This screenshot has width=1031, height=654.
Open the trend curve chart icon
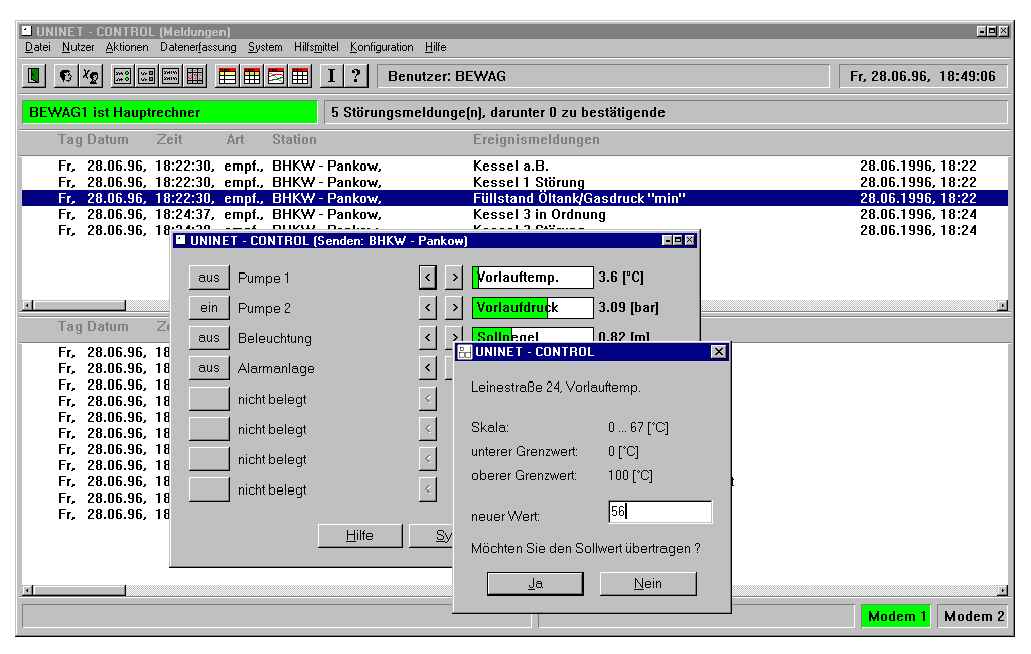276,76
